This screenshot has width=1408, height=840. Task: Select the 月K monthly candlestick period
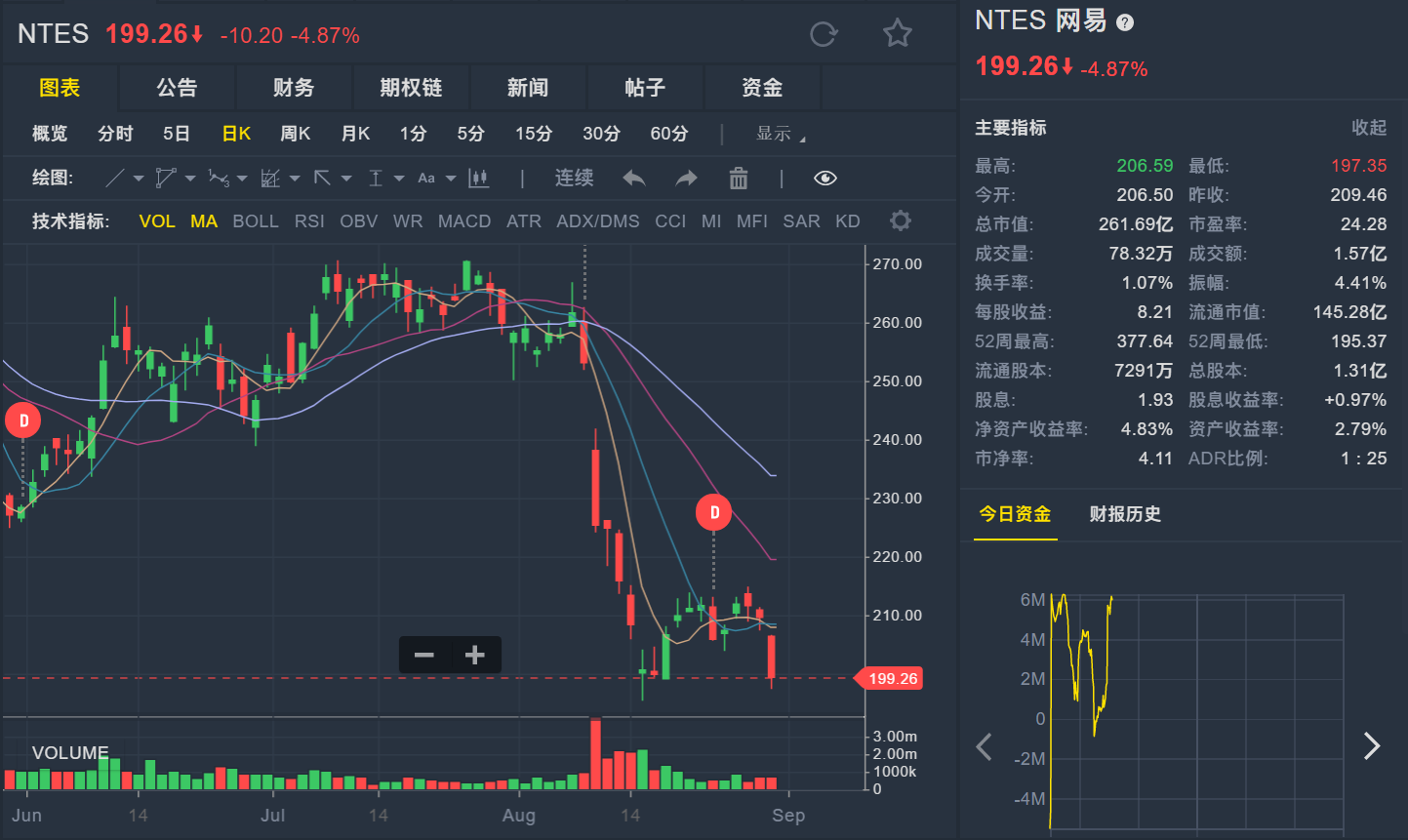click(356, 134)
